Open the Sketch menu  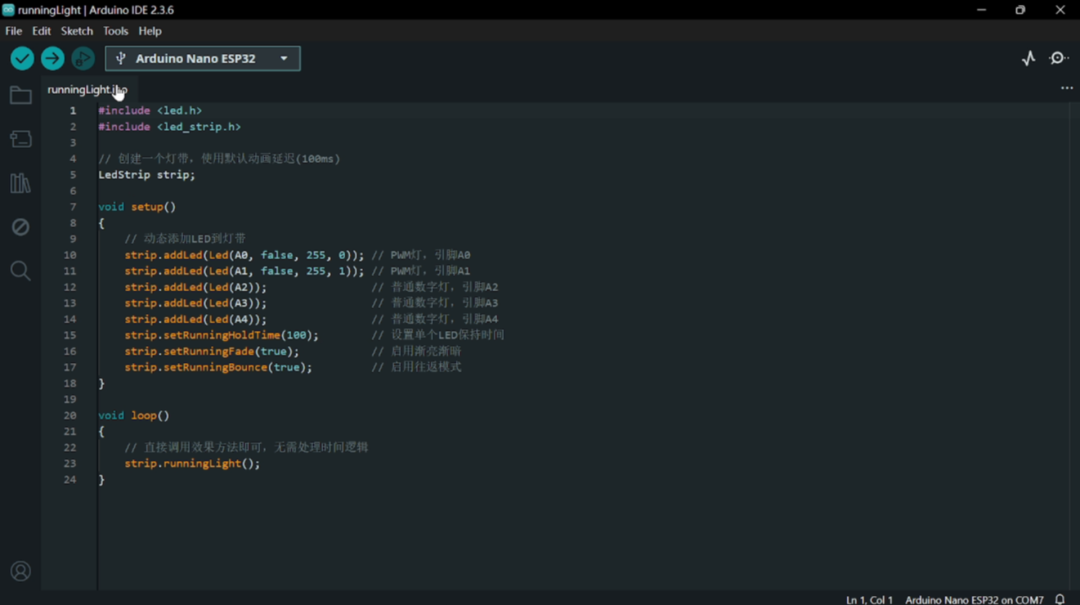[x=77, y=31]
